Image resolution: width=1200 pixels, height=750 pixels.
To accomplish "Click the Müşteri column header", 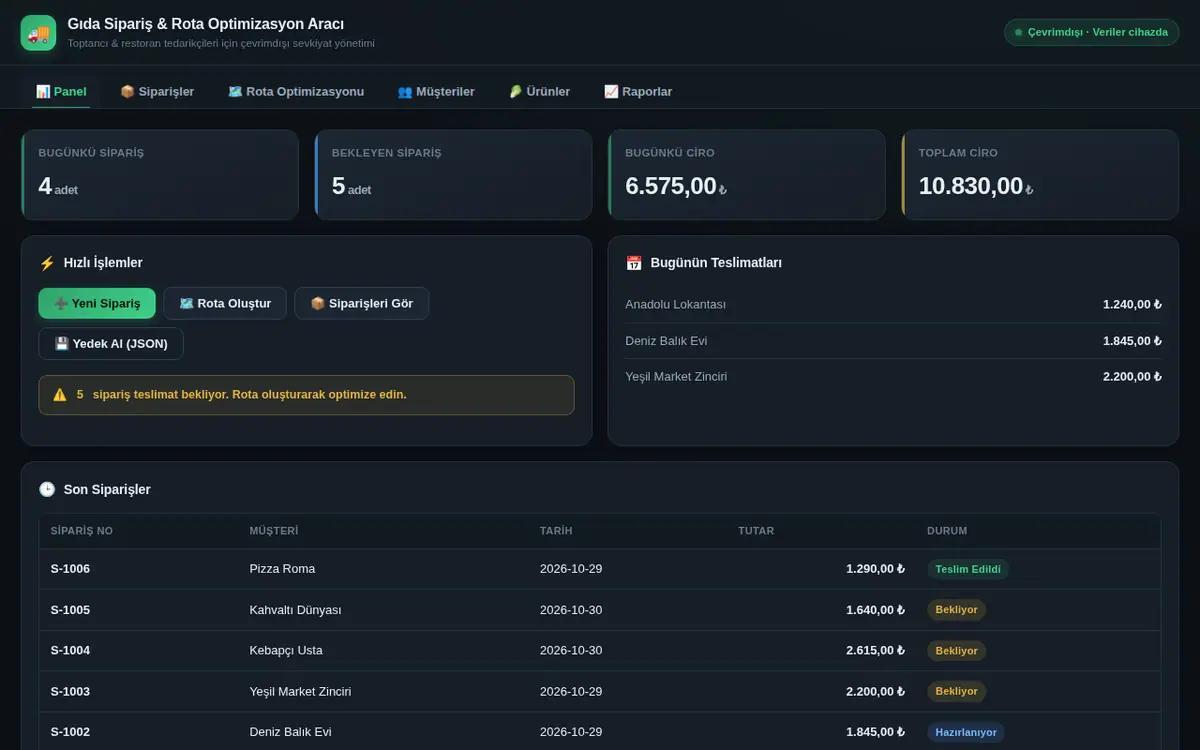I will coord(274,531).
